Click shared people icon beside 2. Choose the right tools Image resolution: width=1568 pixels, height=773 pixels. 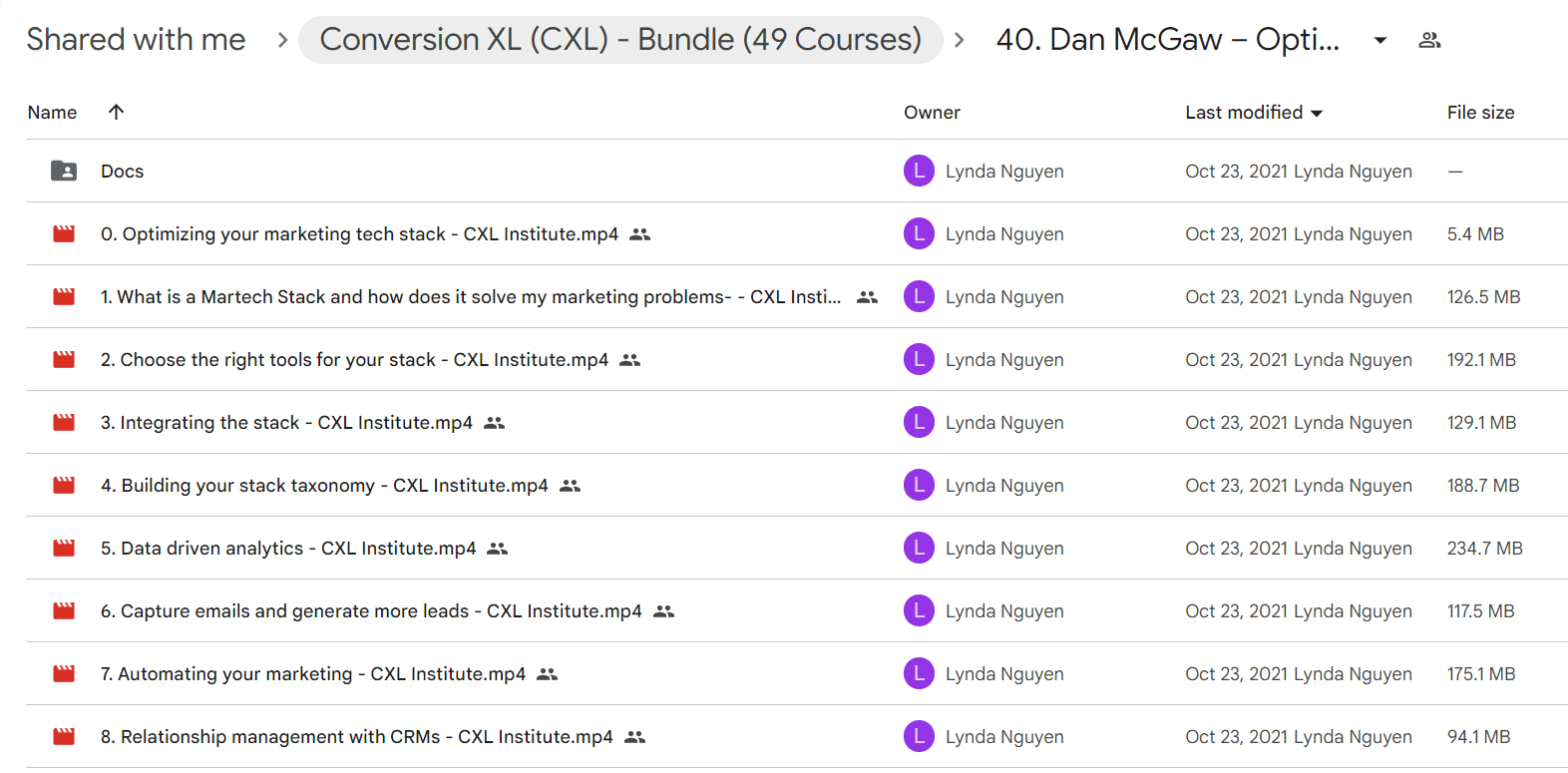[630, 360]
